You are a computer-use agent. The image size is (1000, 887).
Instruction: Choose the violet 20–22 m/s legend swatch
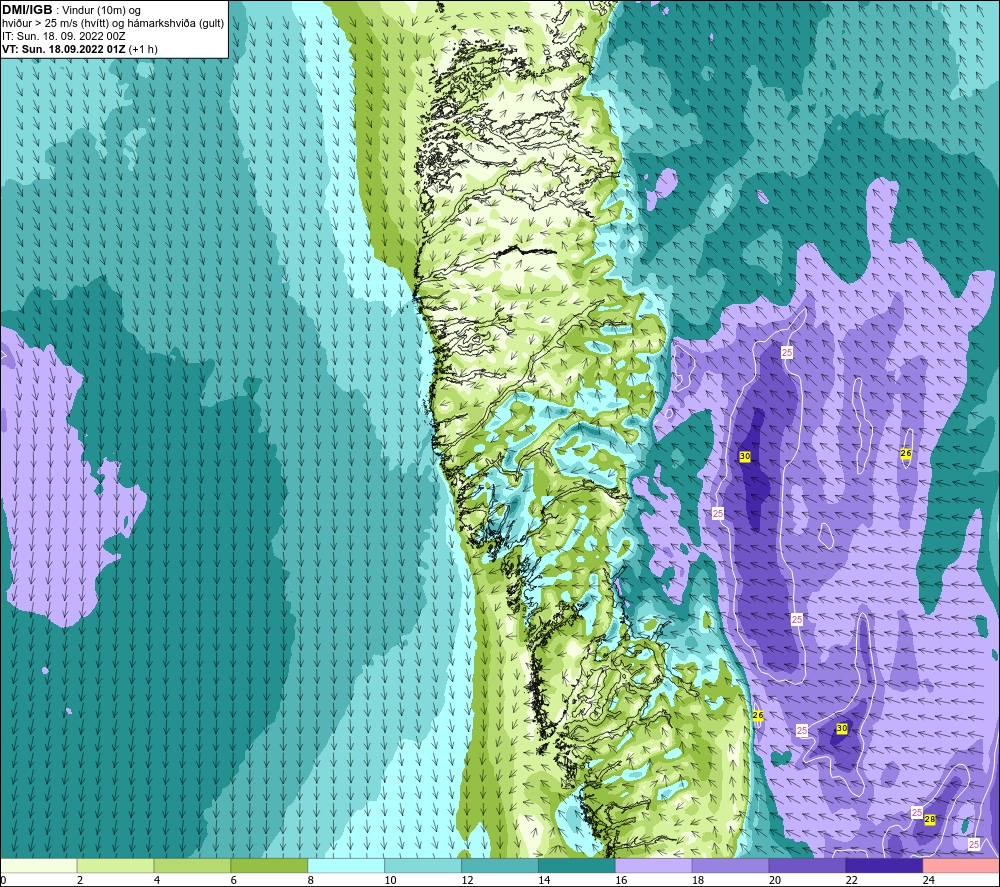pos(807,865)
